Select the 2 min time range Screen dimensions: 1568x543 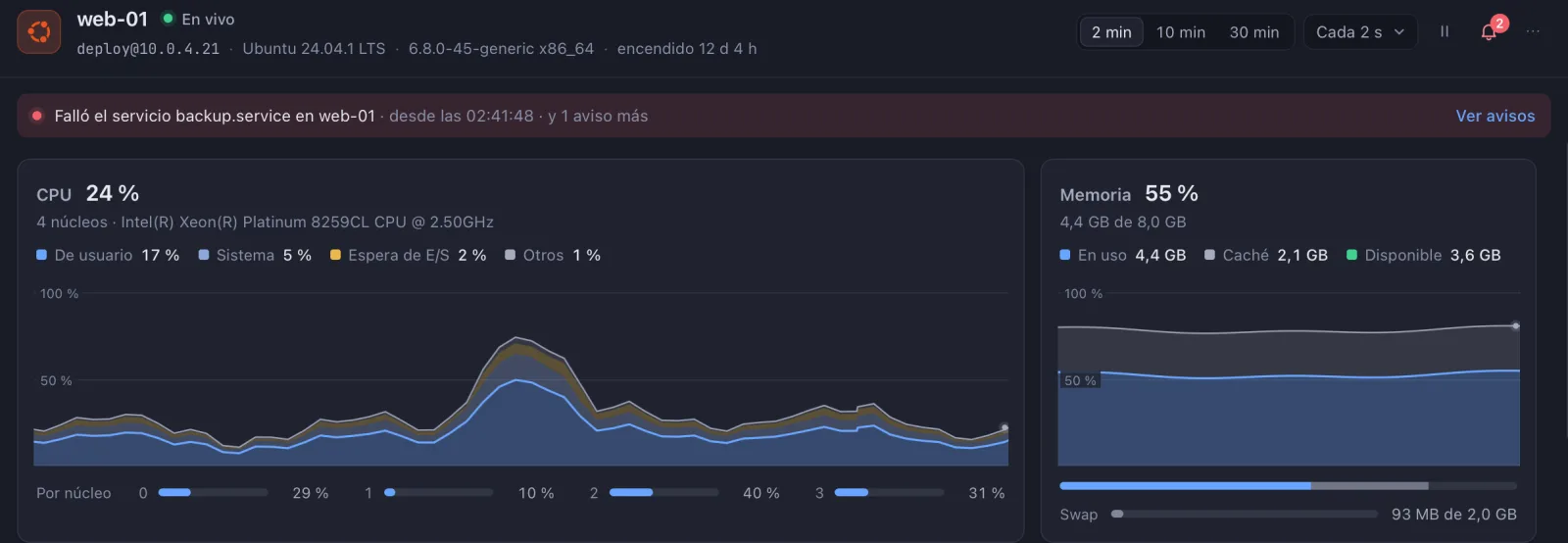coord(1111,32)
